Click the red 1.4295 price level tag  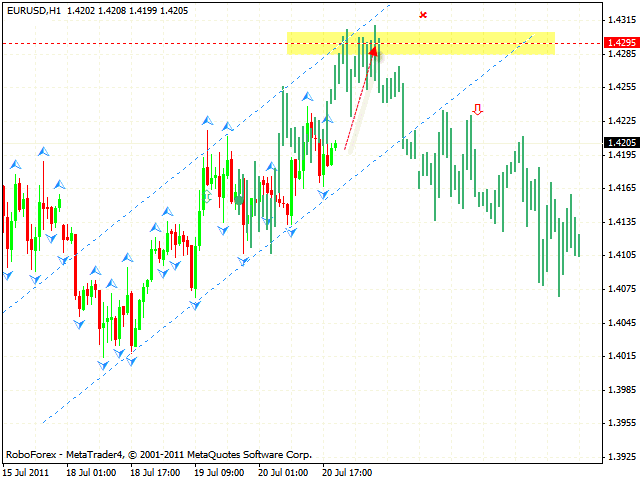coord(617,43)
